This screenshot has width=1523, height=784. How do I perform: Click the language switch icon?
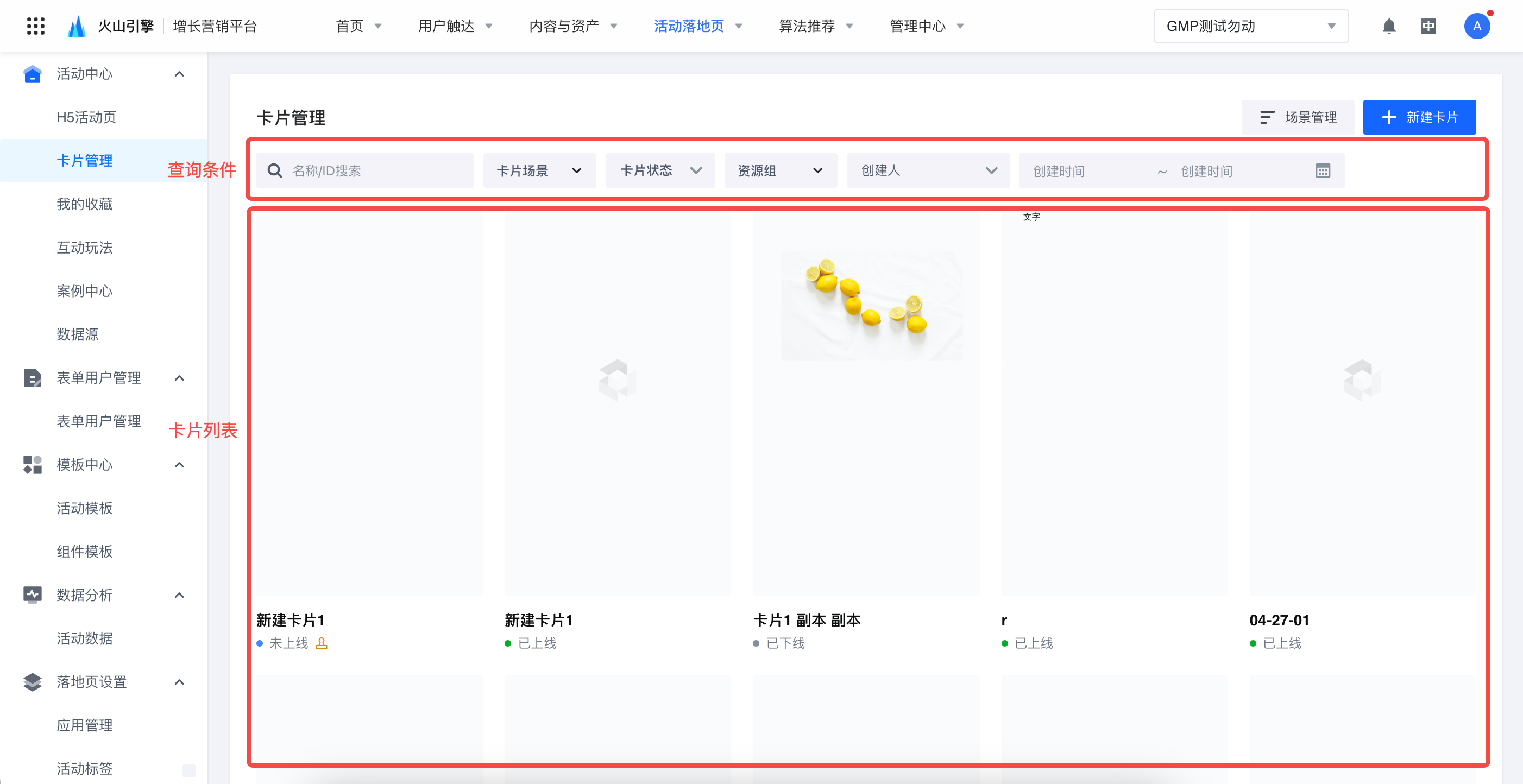tap(1428, 26)
